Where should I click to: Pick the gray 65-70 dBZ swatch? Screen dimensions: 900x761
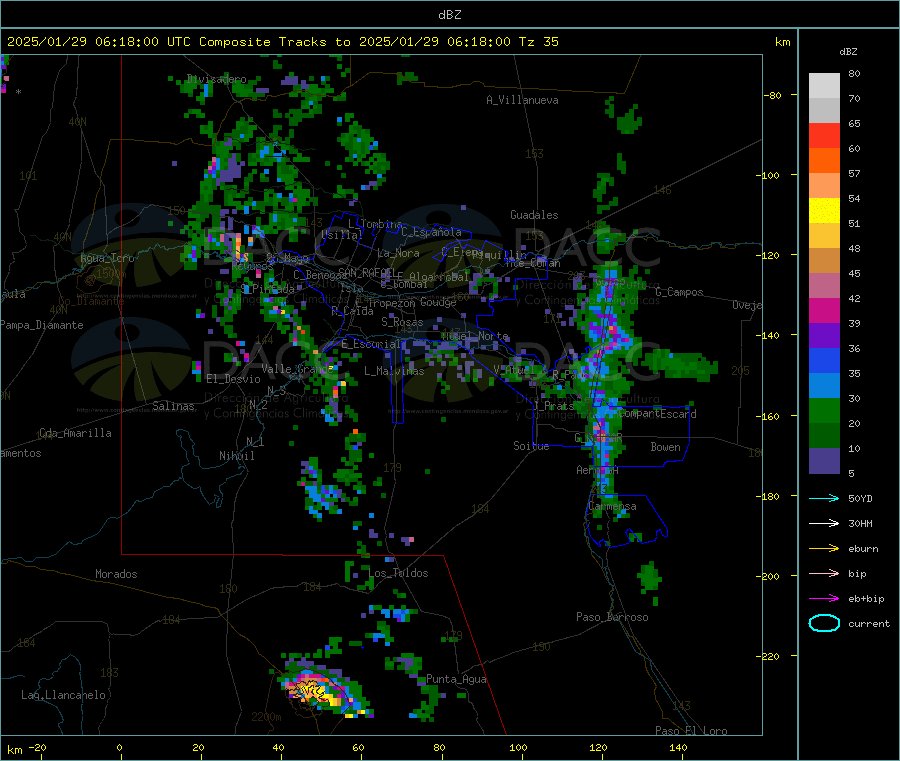pos(824,111)
